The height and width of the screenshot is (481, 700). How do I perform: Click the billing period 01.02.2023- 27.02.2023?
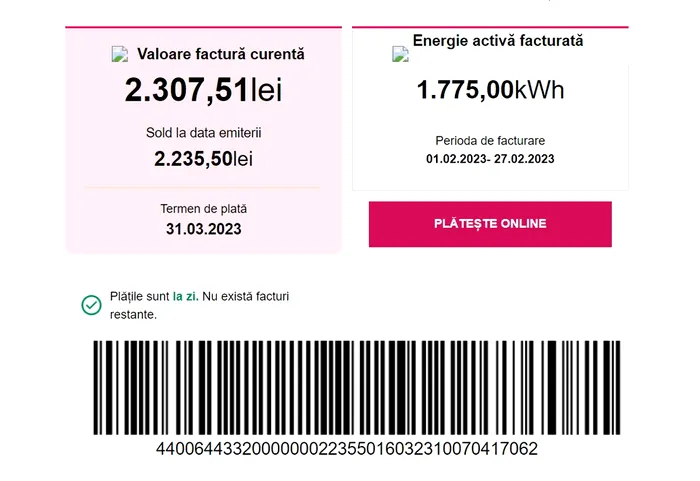[x=490, y=159]
